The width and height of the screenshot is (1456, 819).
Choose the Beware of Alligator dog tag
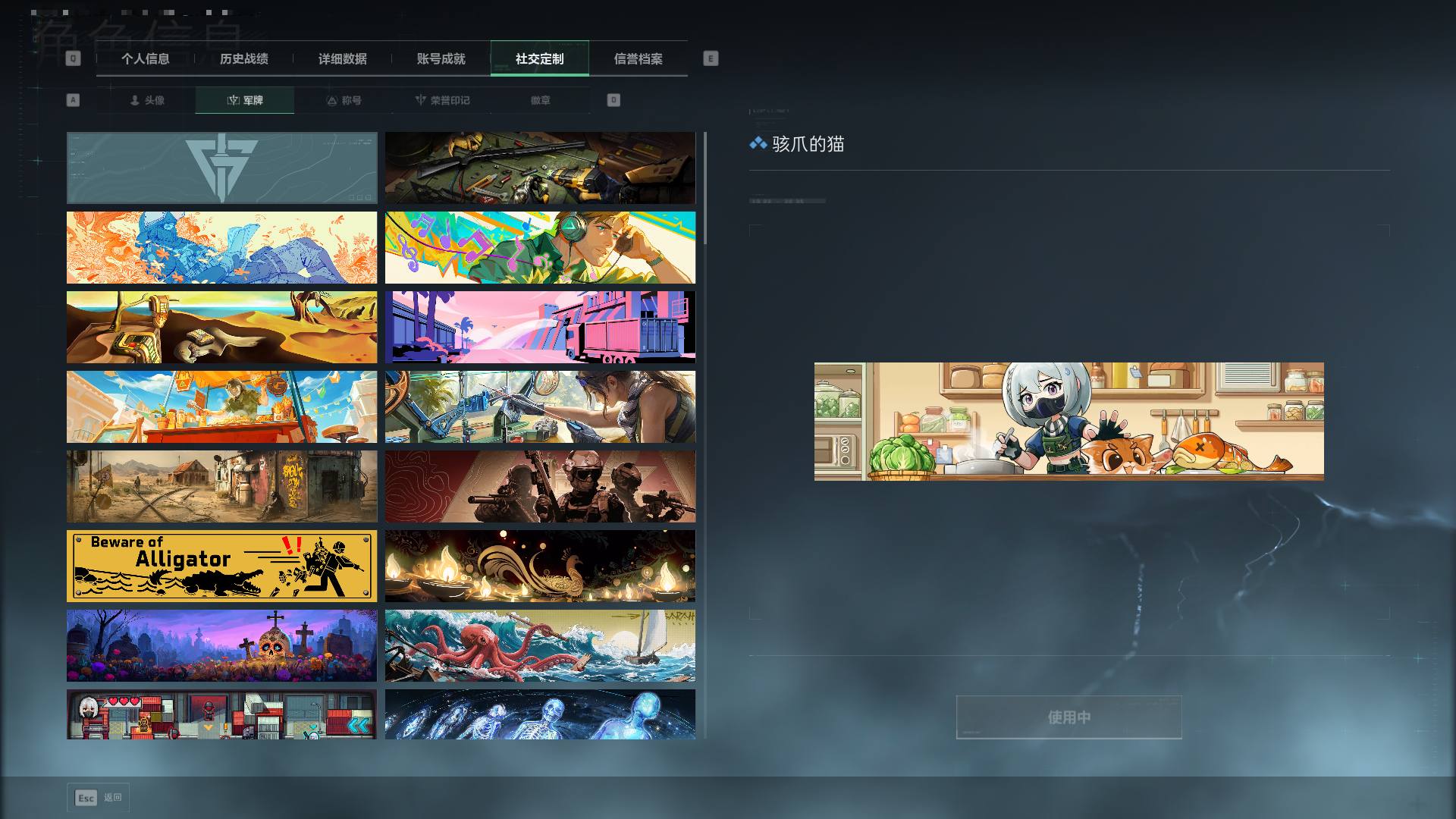point(221,566)
